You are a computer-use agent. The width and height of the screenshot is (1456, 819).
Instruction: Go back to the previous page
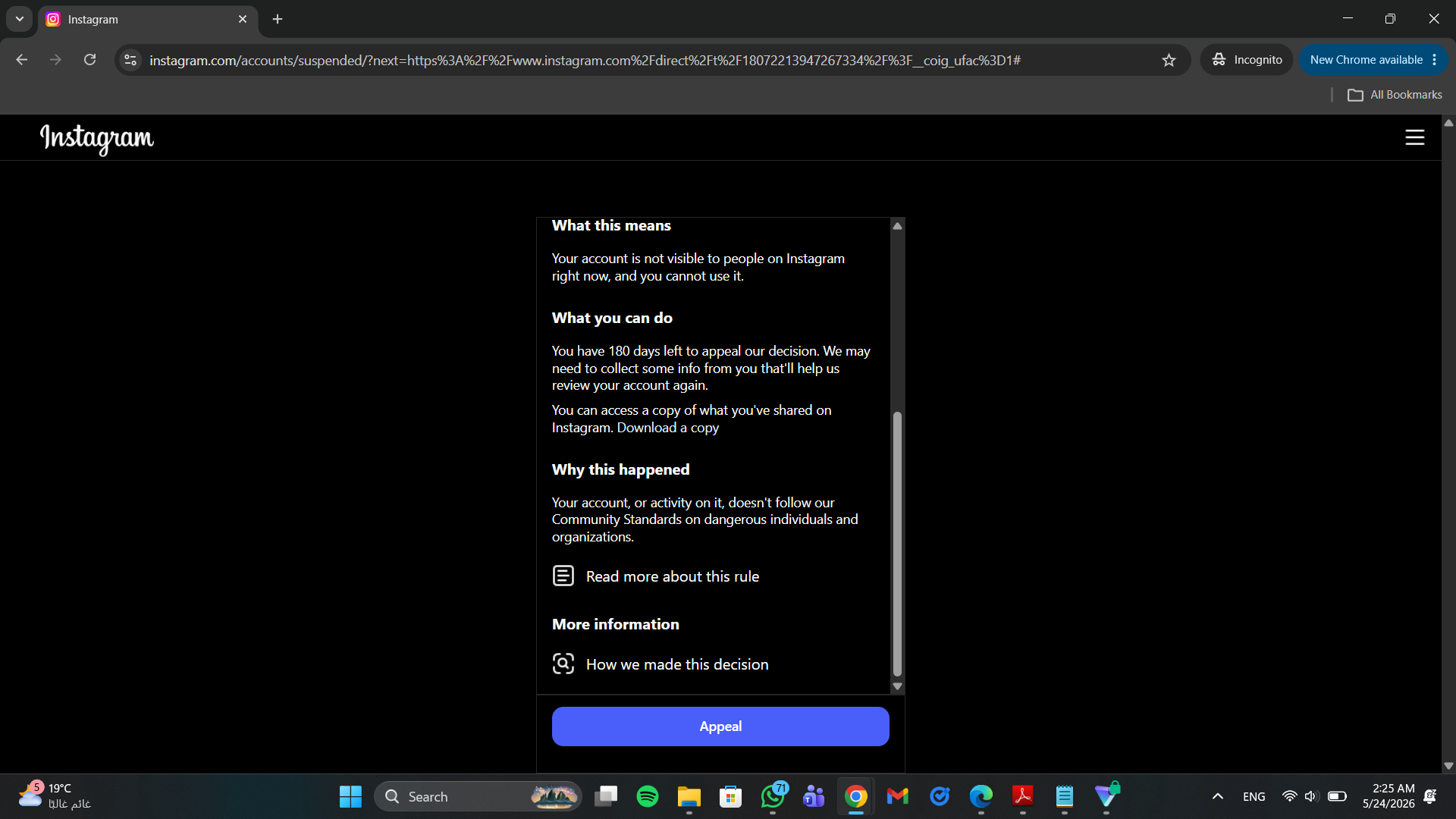coord(21,60)
